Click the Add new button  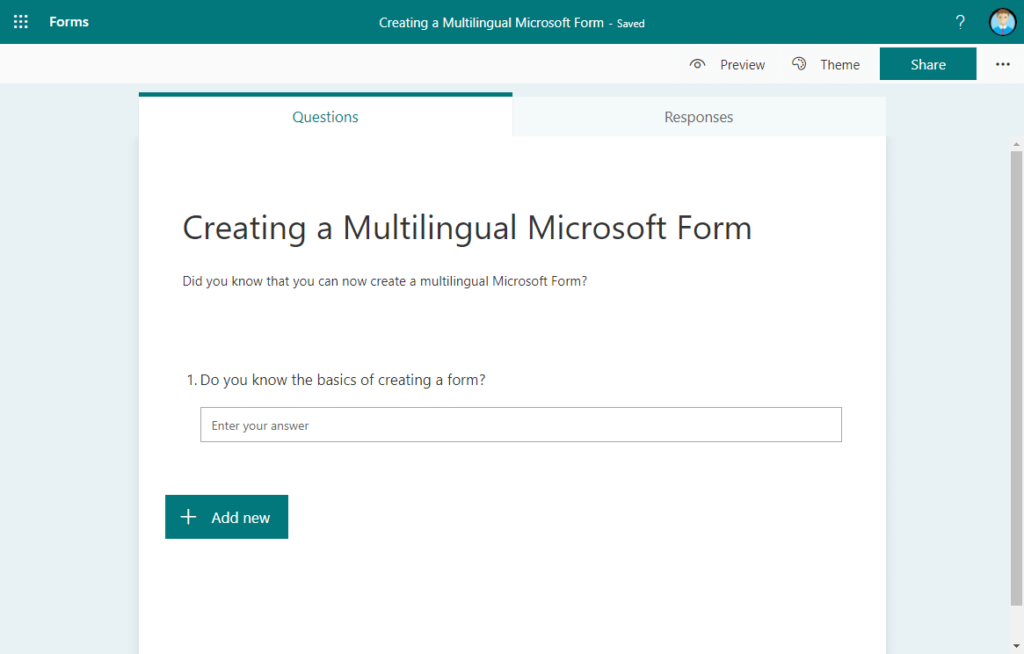click(x=227, y=517)
